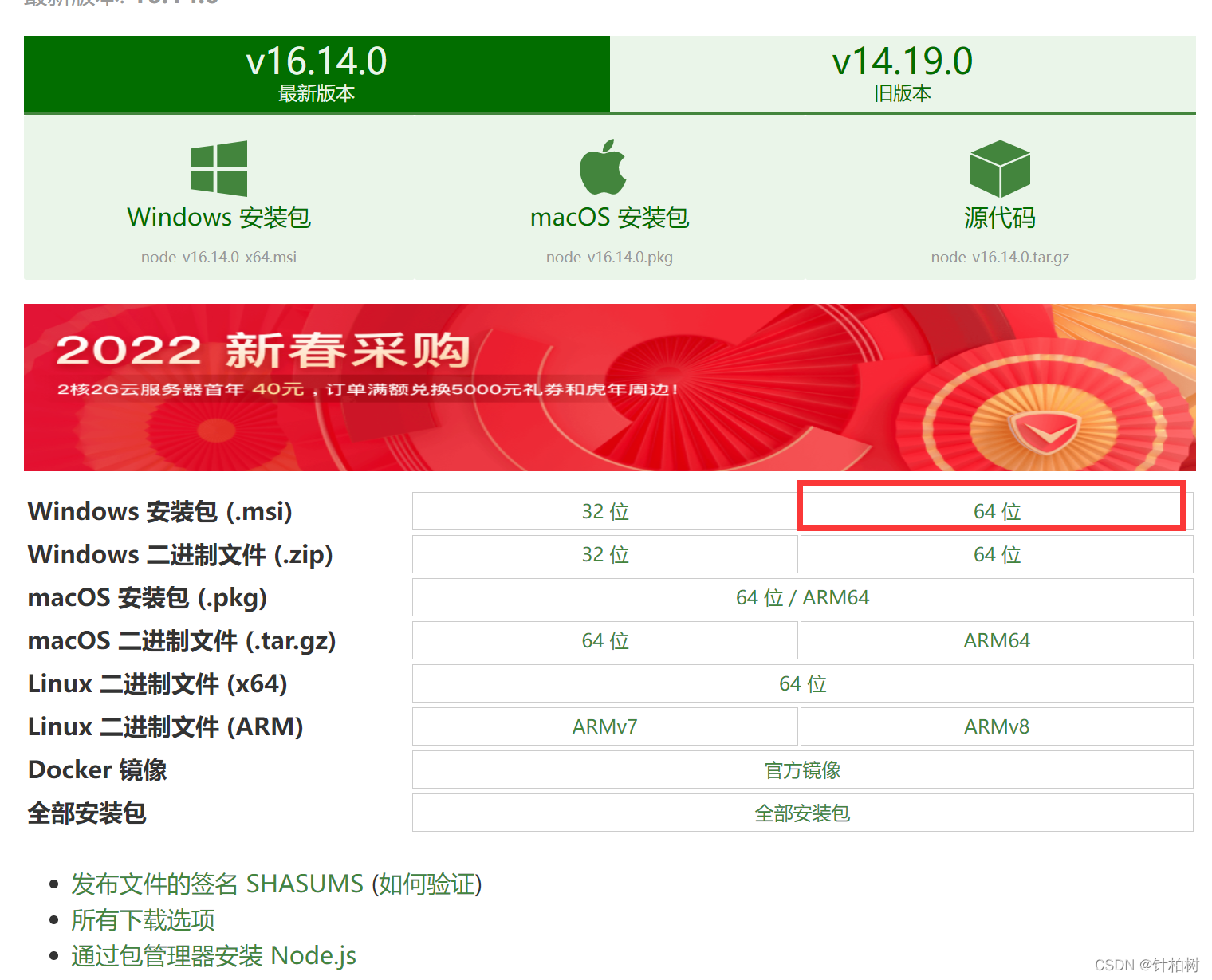Open the Windows 安装包 download link
The image size is (1212, 980).
tap(218, 217)
